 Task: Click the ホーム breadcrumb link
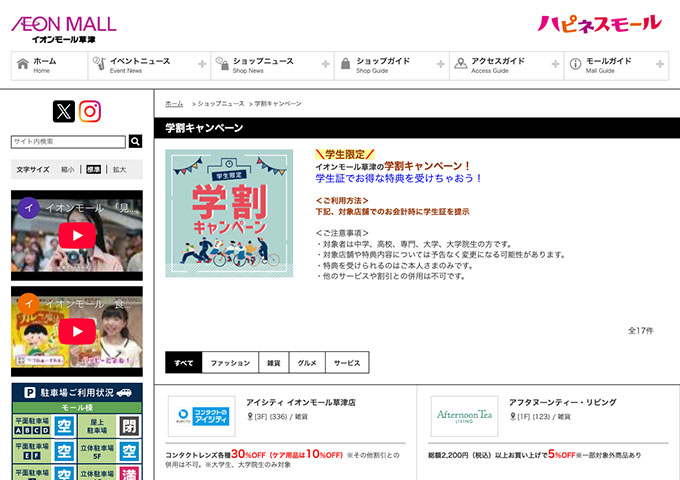click(x=174, y=104)
